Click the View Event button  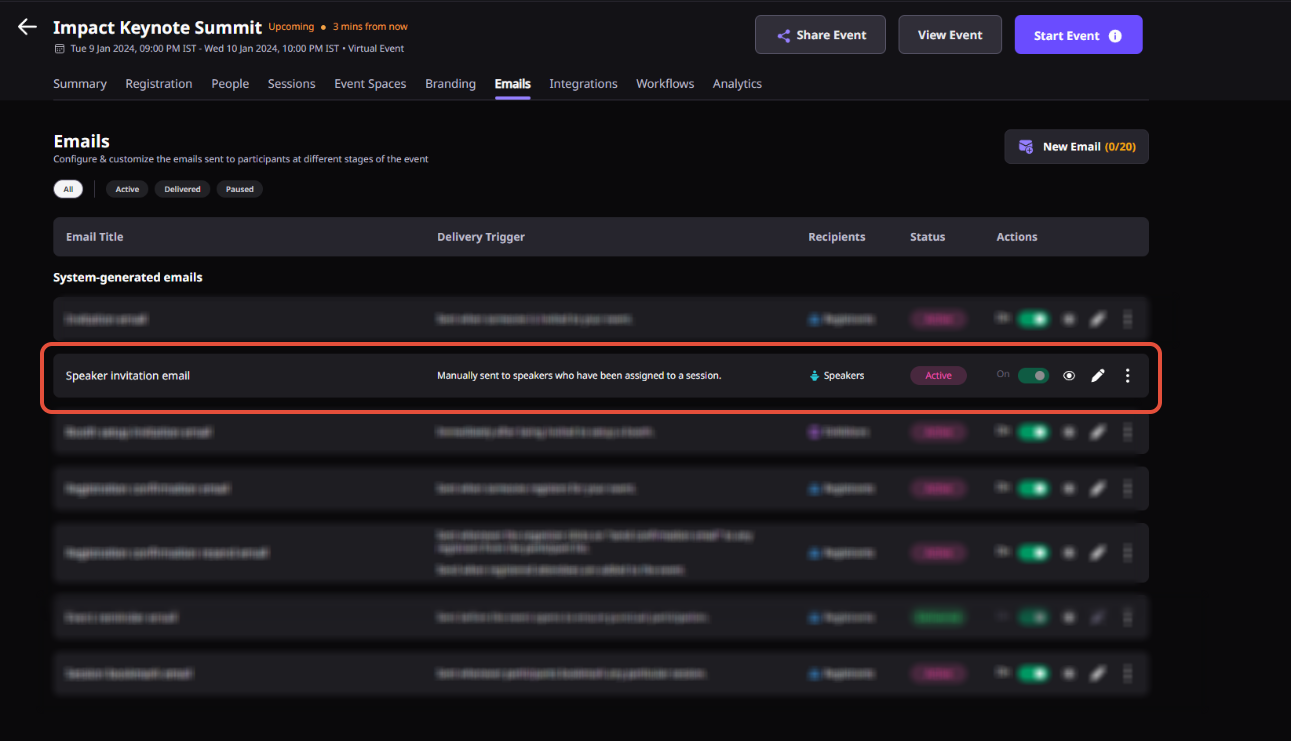click(x=950, y=35)
